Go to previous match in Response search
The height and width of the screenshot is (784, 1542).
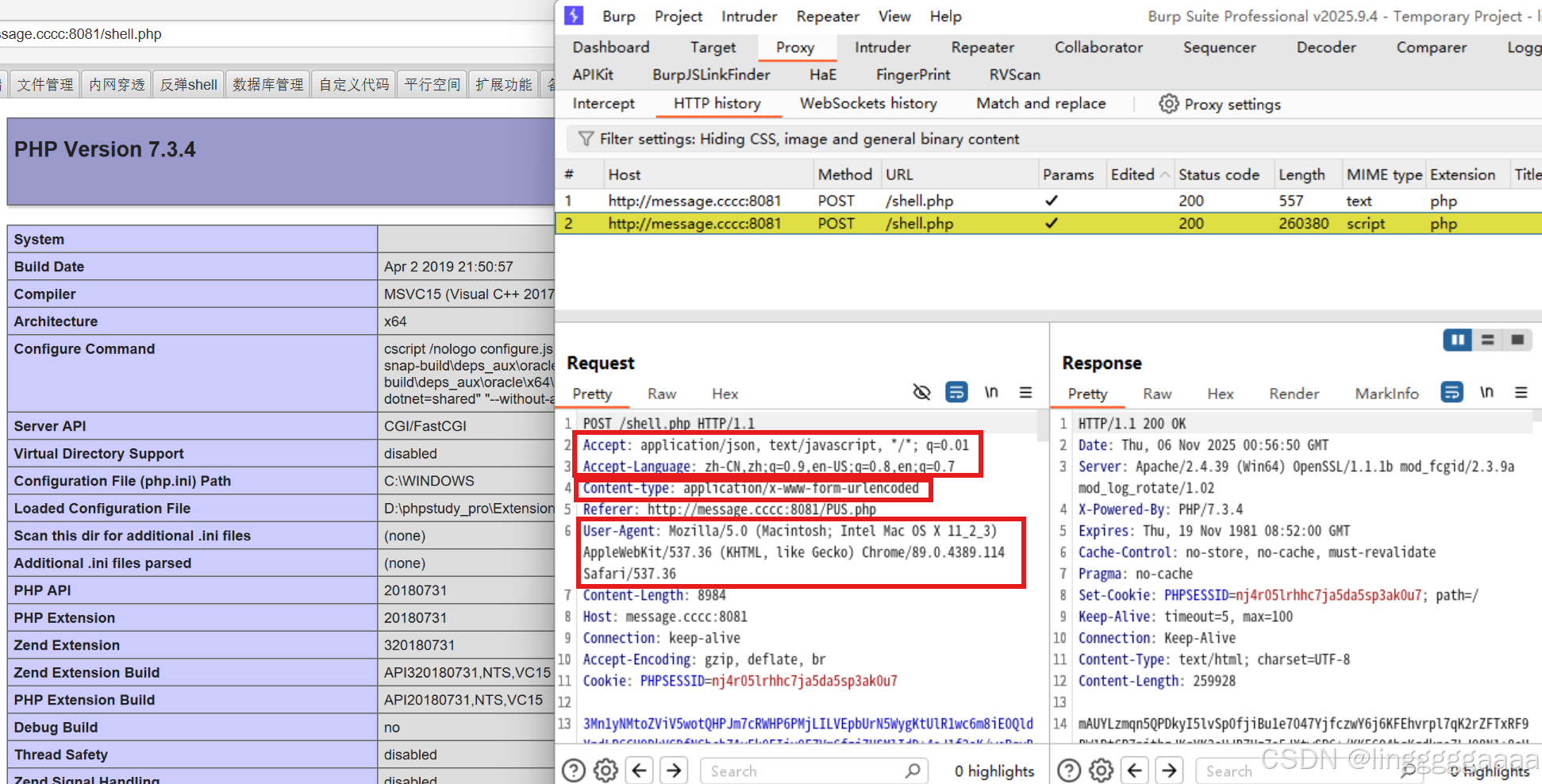pyautogui.click(x=1135, y=771)
